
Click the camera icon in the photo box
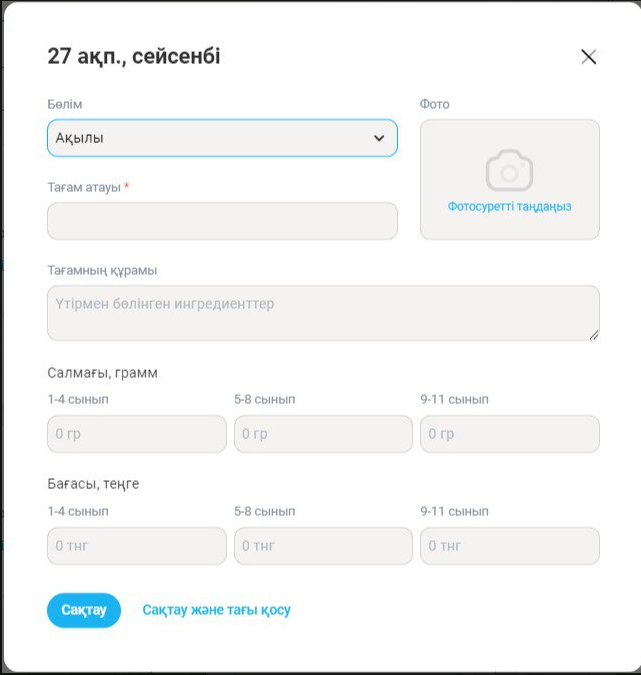[509, 171]
